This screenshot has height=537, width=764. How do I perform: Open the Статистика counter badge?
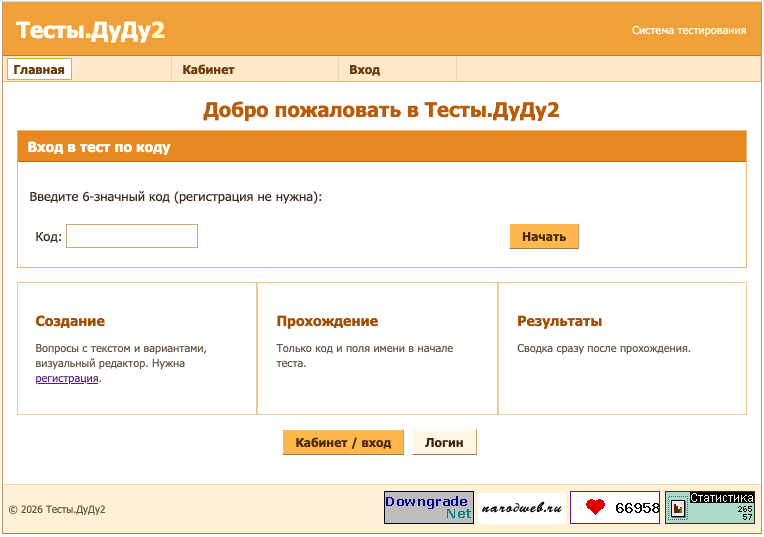[710, 507]
